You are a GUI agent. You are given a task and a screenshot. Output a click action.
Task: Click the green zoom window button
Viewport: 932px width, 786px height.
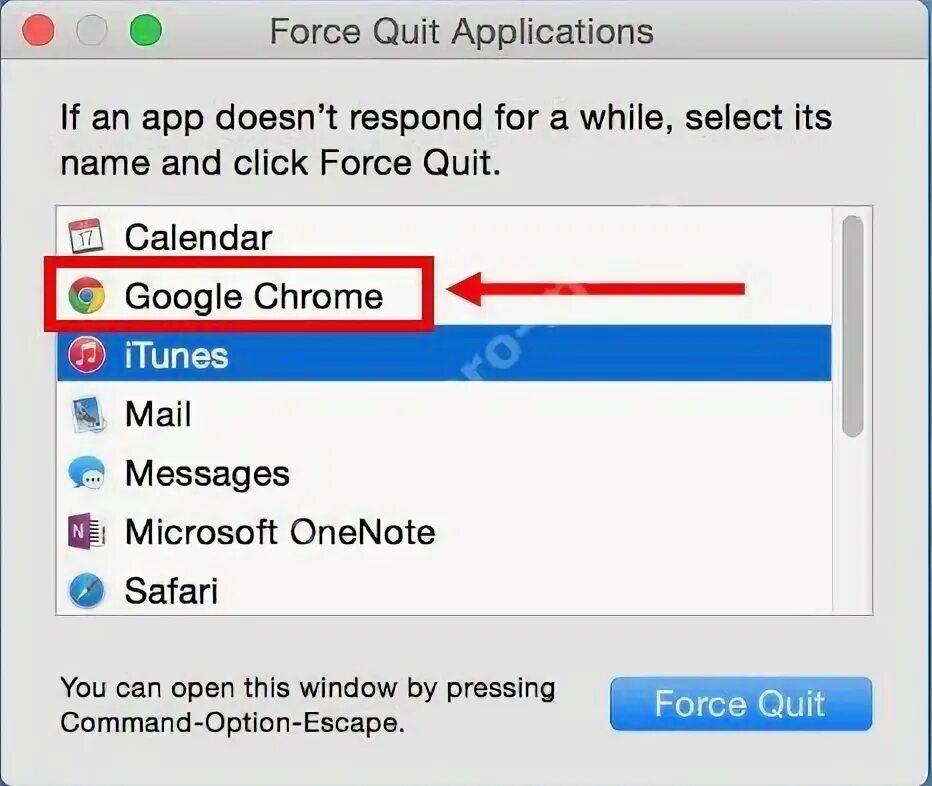click(146, 30)
